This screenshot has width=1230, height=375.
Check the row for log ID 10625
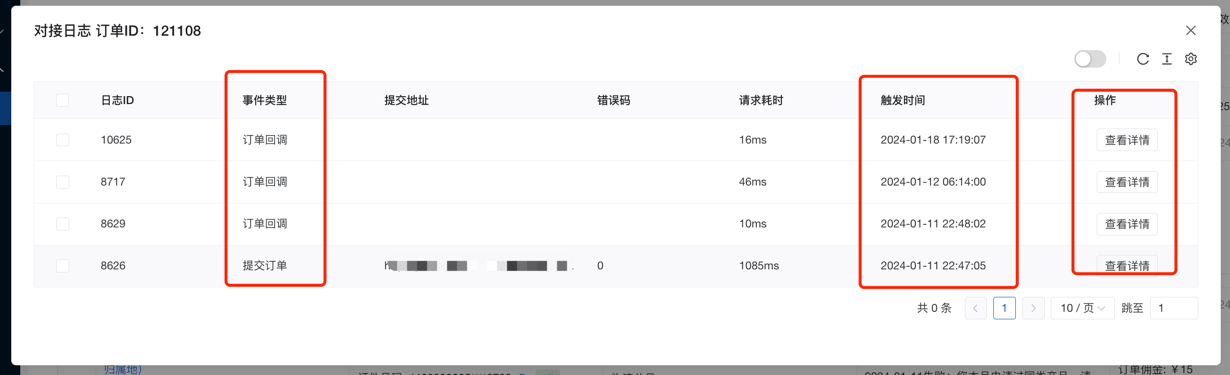62,140
